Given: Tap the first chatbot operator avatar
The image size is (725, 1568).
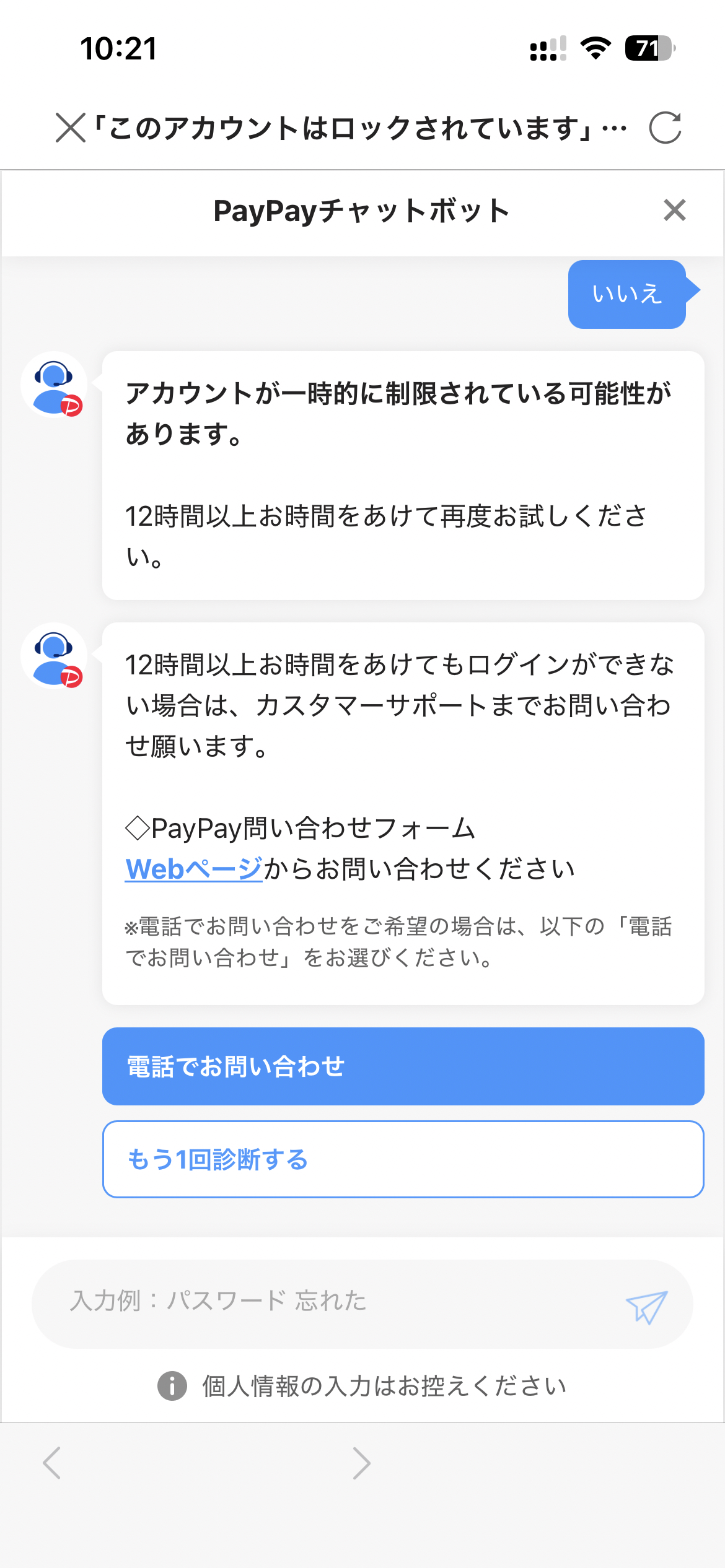Looking at the screenshot, I should [x=55, y=385].
